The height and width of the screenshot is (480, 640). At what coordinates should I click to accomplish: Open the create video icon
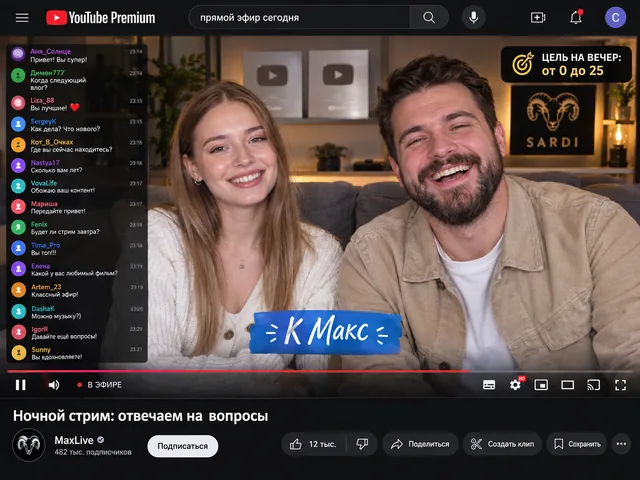coord(538,18)
